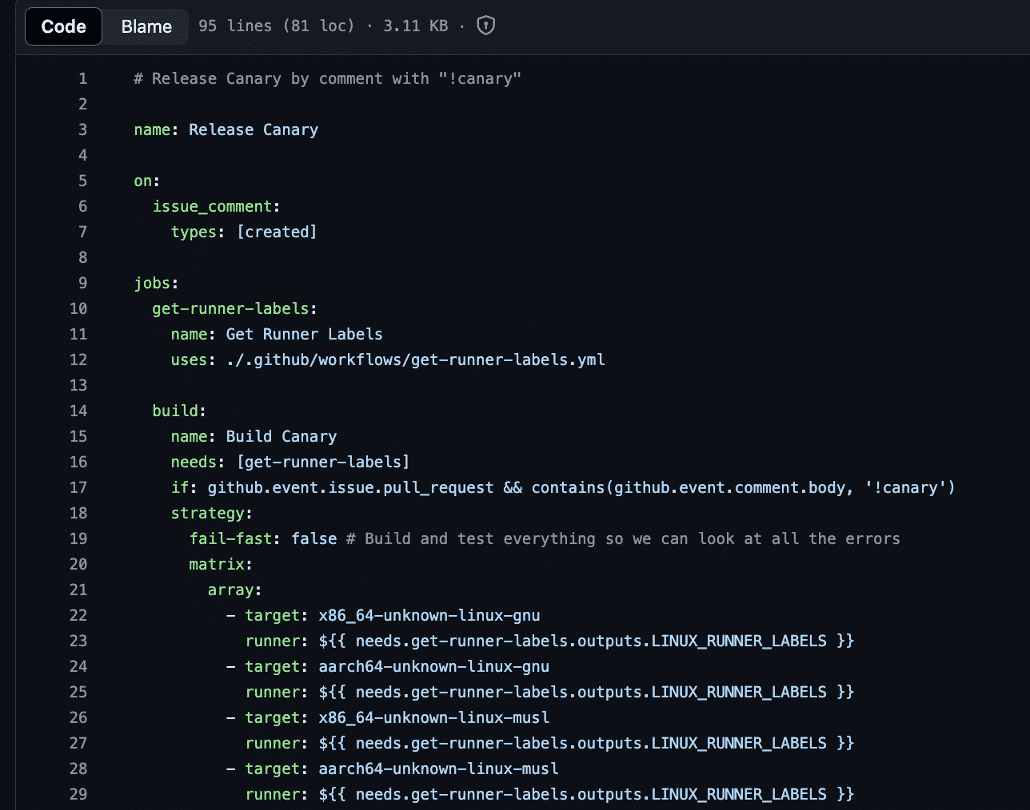Switch to the Blame view
1030x810 pixels.
coord(144,27)
